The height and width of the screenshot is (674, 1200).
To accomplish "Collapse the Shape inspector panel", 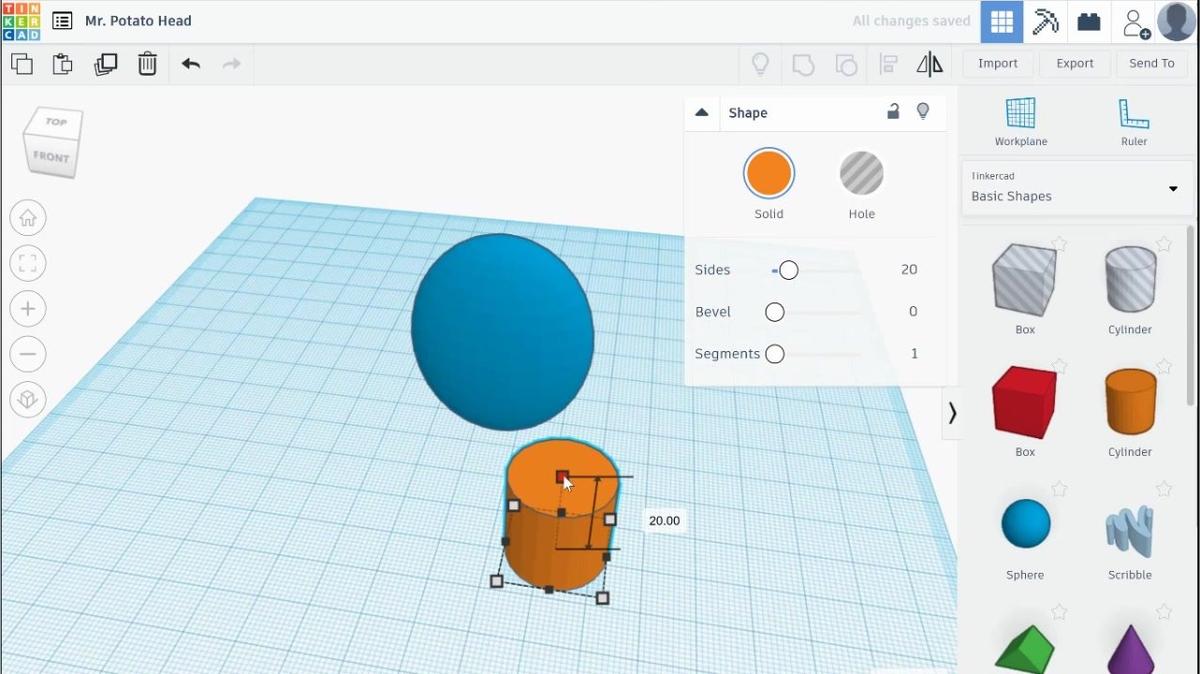I will (x=702, y=112).
